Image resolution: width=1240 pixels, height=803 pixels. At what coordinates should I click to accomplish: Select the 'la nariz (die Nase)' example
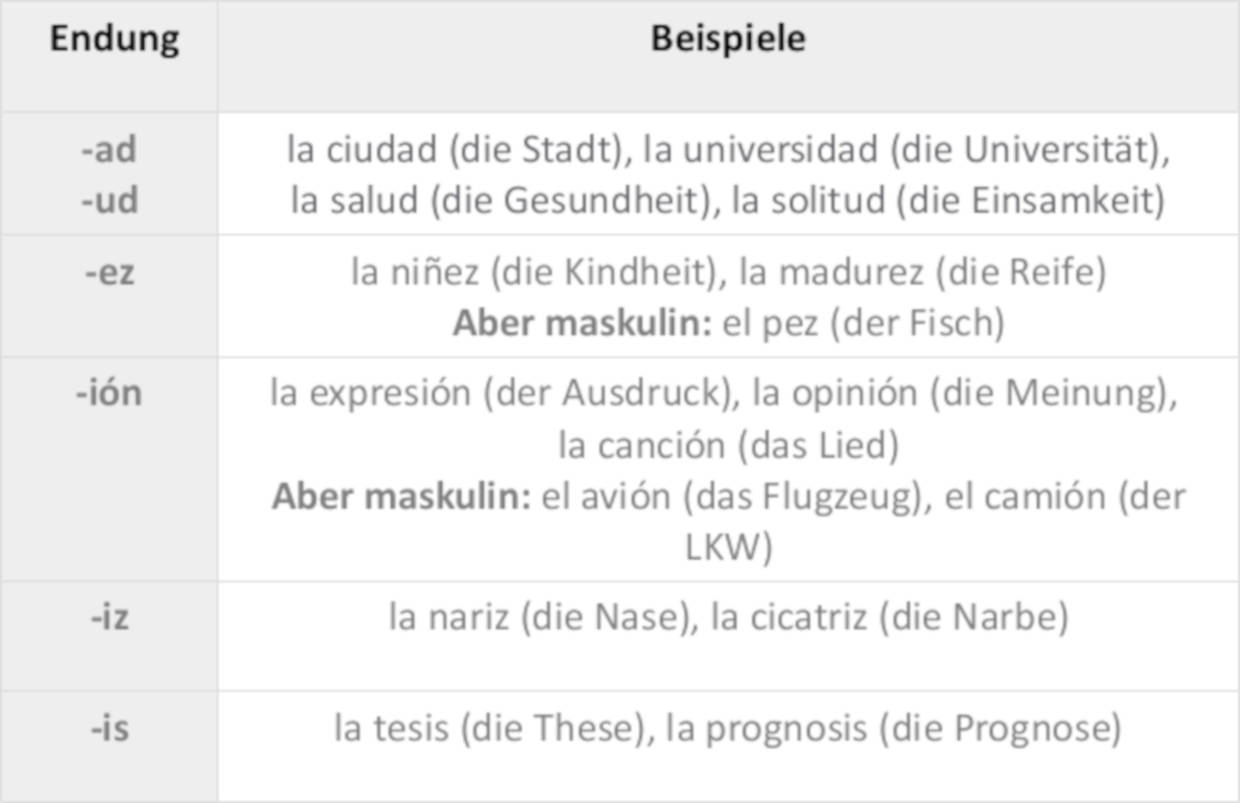pos(540,617)
